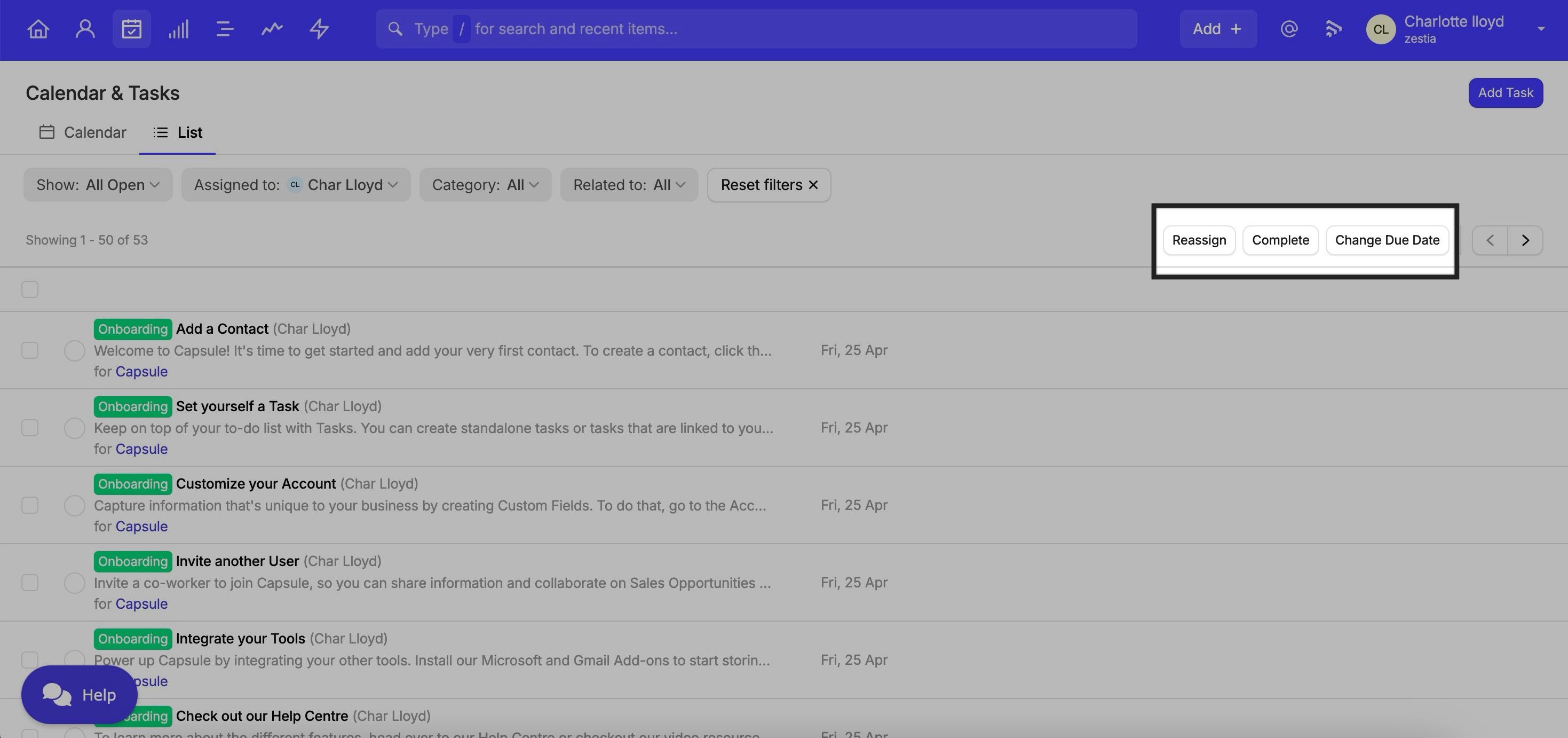Select the Add a Contact task checkbox

click(30, 351)
